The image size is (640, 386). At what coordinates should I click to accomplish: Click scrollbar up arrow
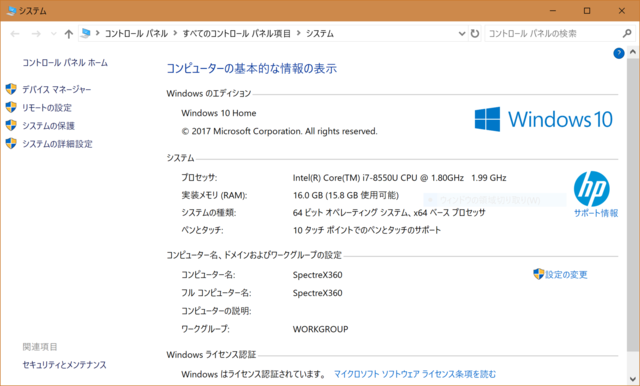pyautogui.click(x=633, y=52)
